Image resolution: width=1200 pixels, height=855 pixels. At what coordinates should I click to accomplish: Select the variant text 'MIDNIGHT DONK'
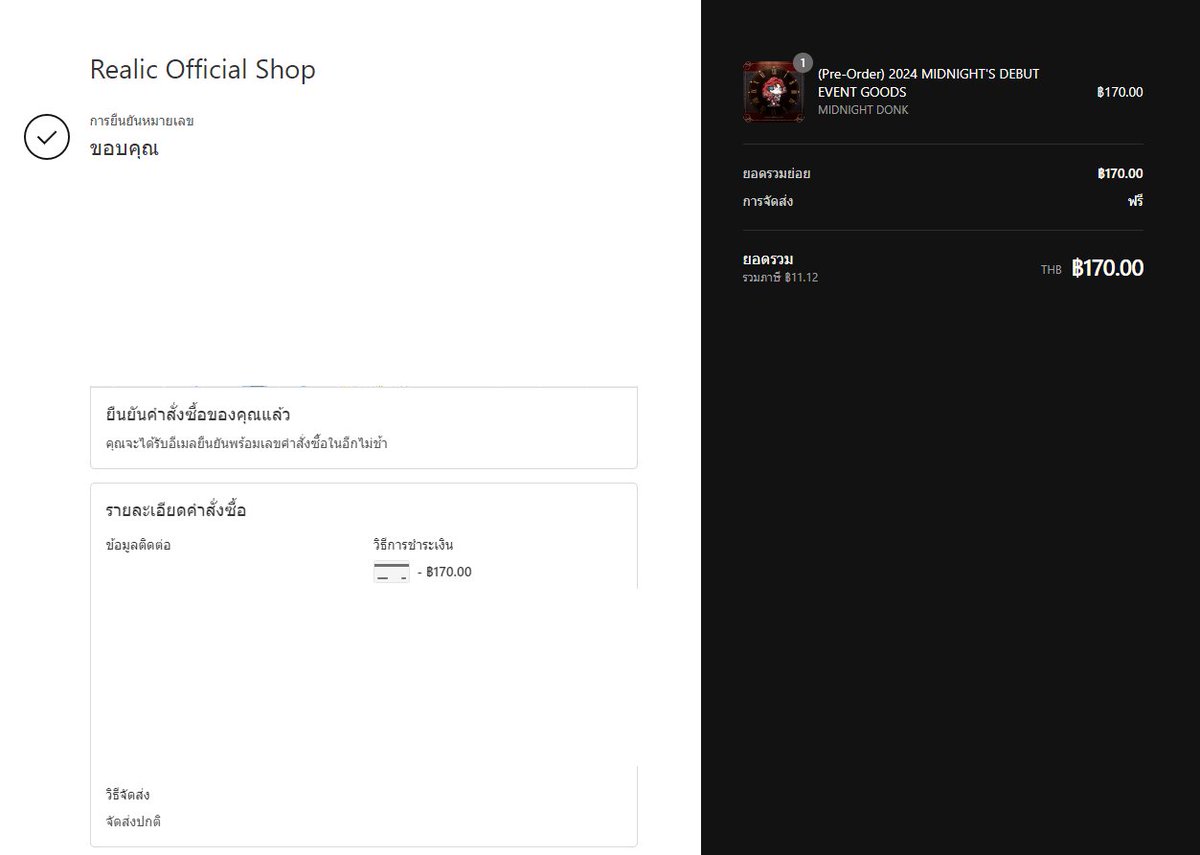tap(863, 110)
